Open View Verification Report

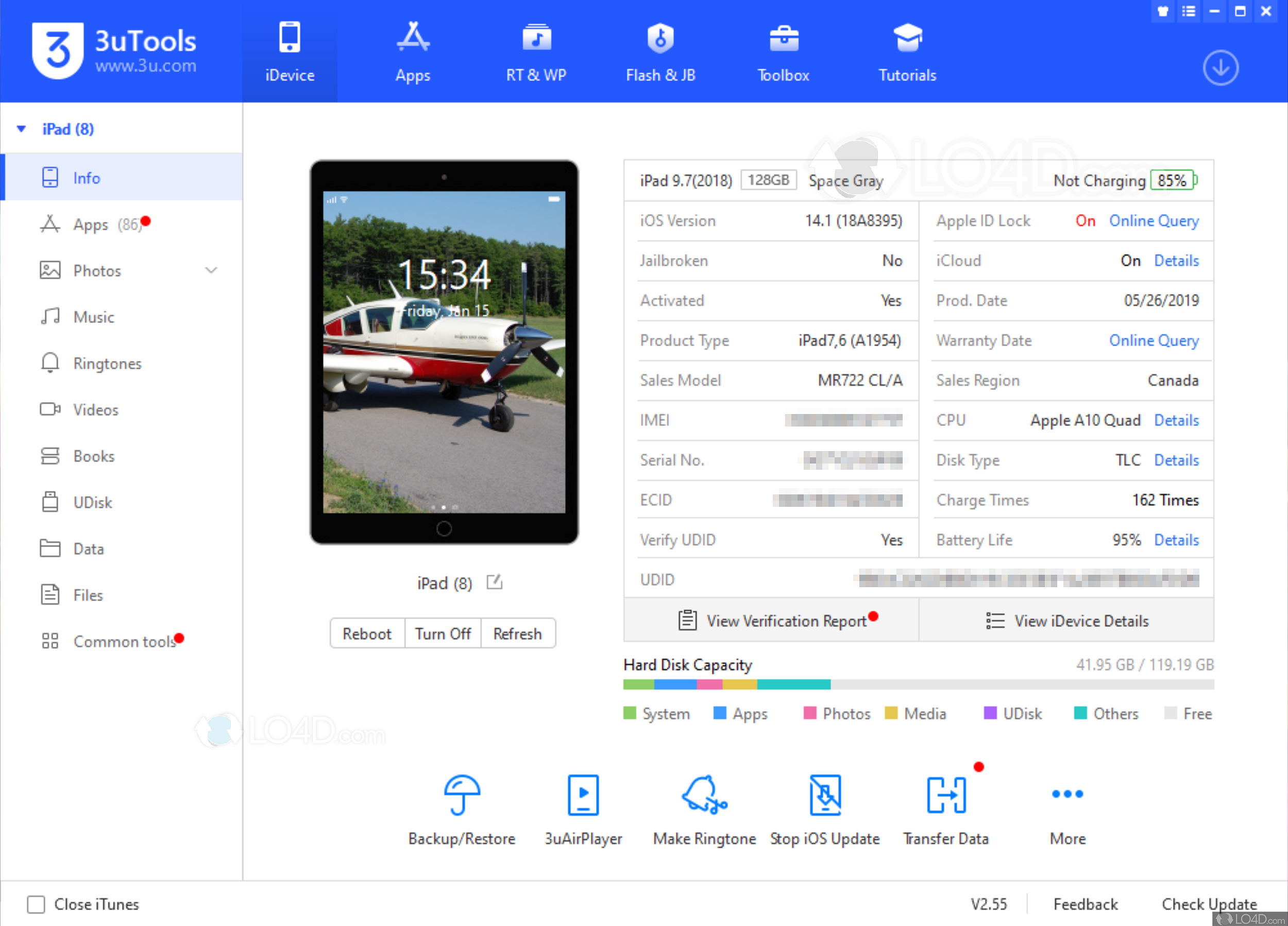point(786,621)
